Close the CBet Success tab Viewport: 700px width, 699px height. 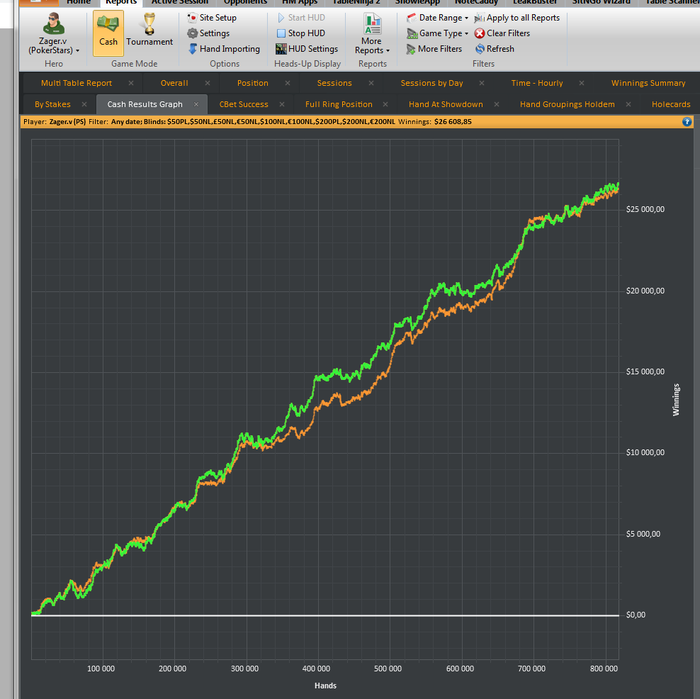[282, 104]
